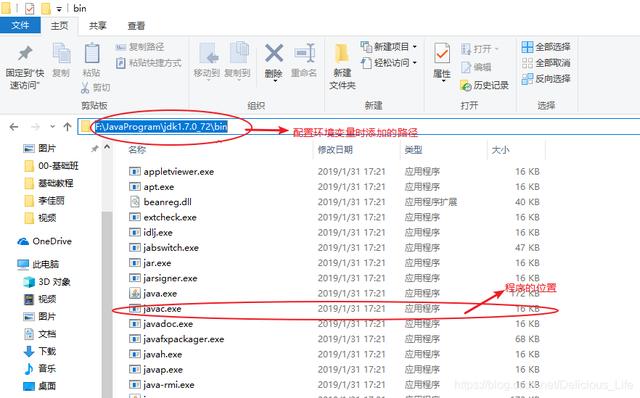The image size is (640, 398).
Task: Click the History (历史记录) icon
Action: [466, 85]
